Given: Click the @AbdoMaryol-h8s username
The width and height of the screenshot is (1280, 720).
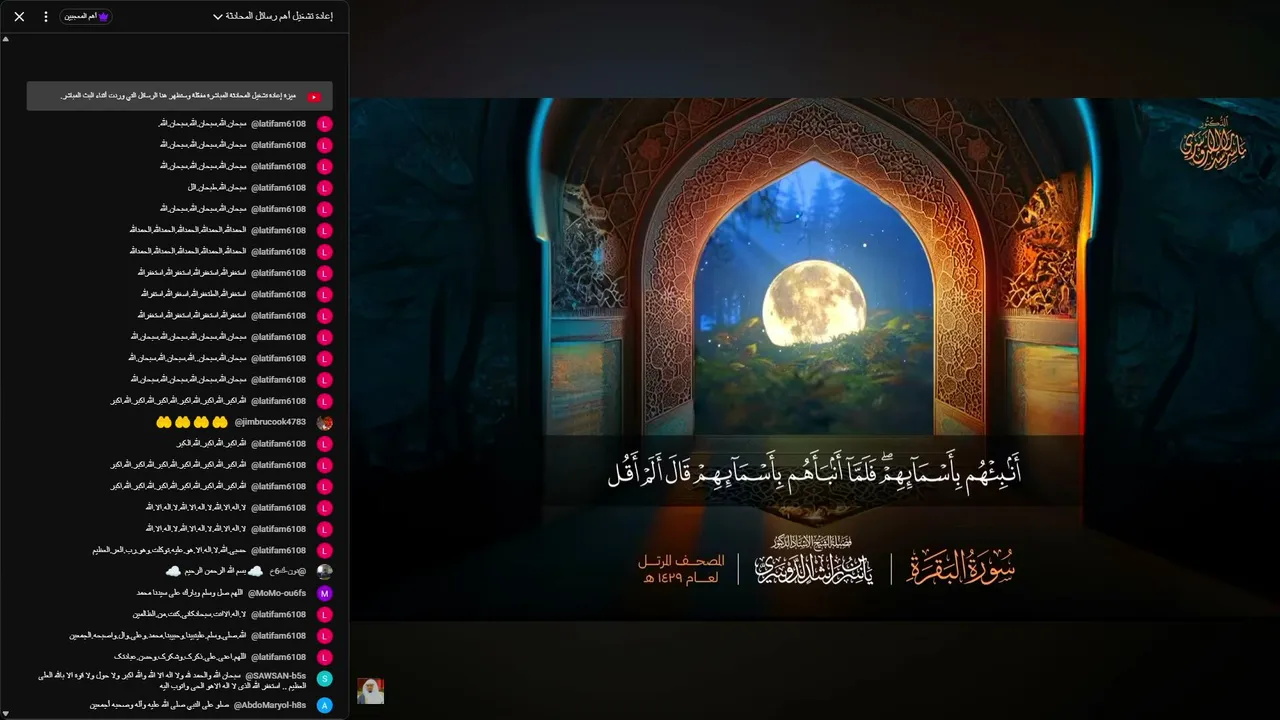Looking at the screenshot, I should [x=270, y=705].
